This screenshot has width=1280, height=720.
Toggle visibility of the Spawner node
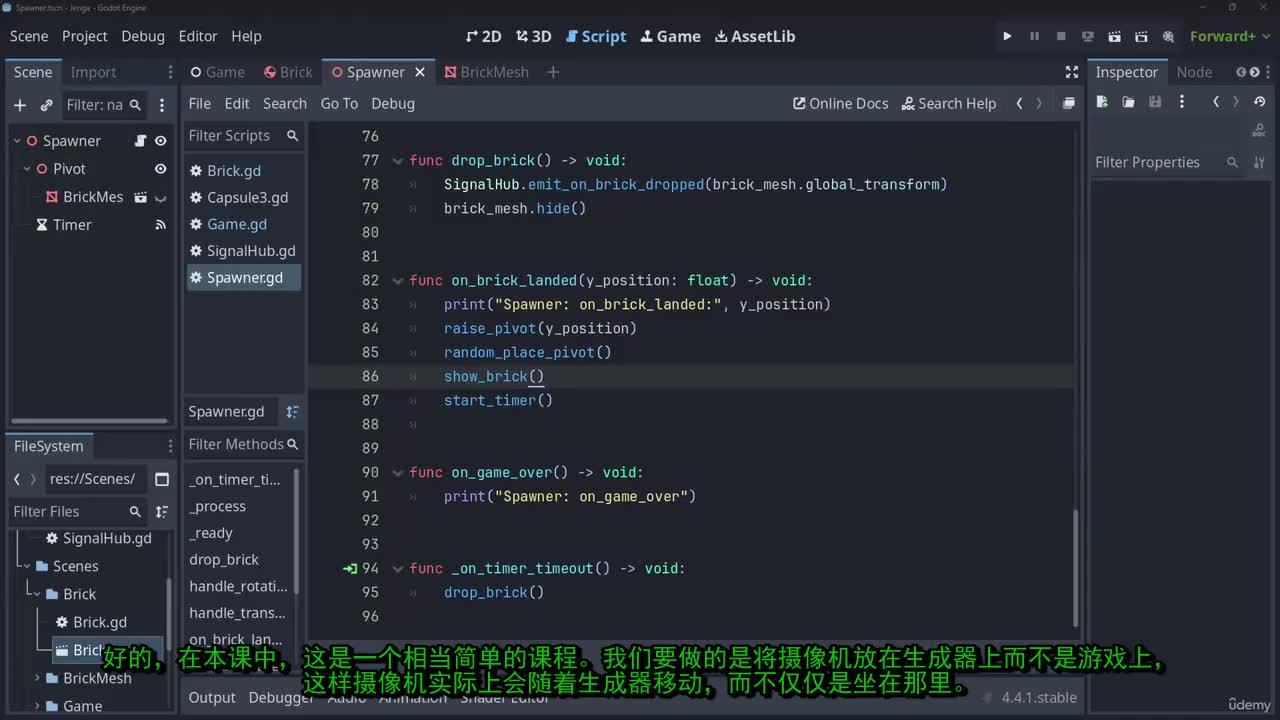coord(160,141)
